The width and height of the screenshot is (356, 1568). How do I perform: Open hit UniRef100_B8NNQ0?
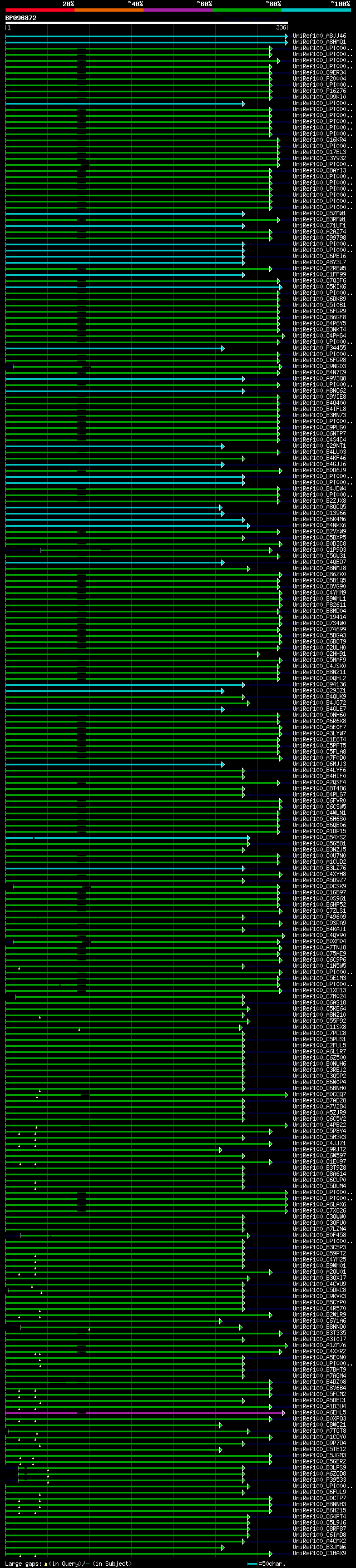coord(319,1327)
